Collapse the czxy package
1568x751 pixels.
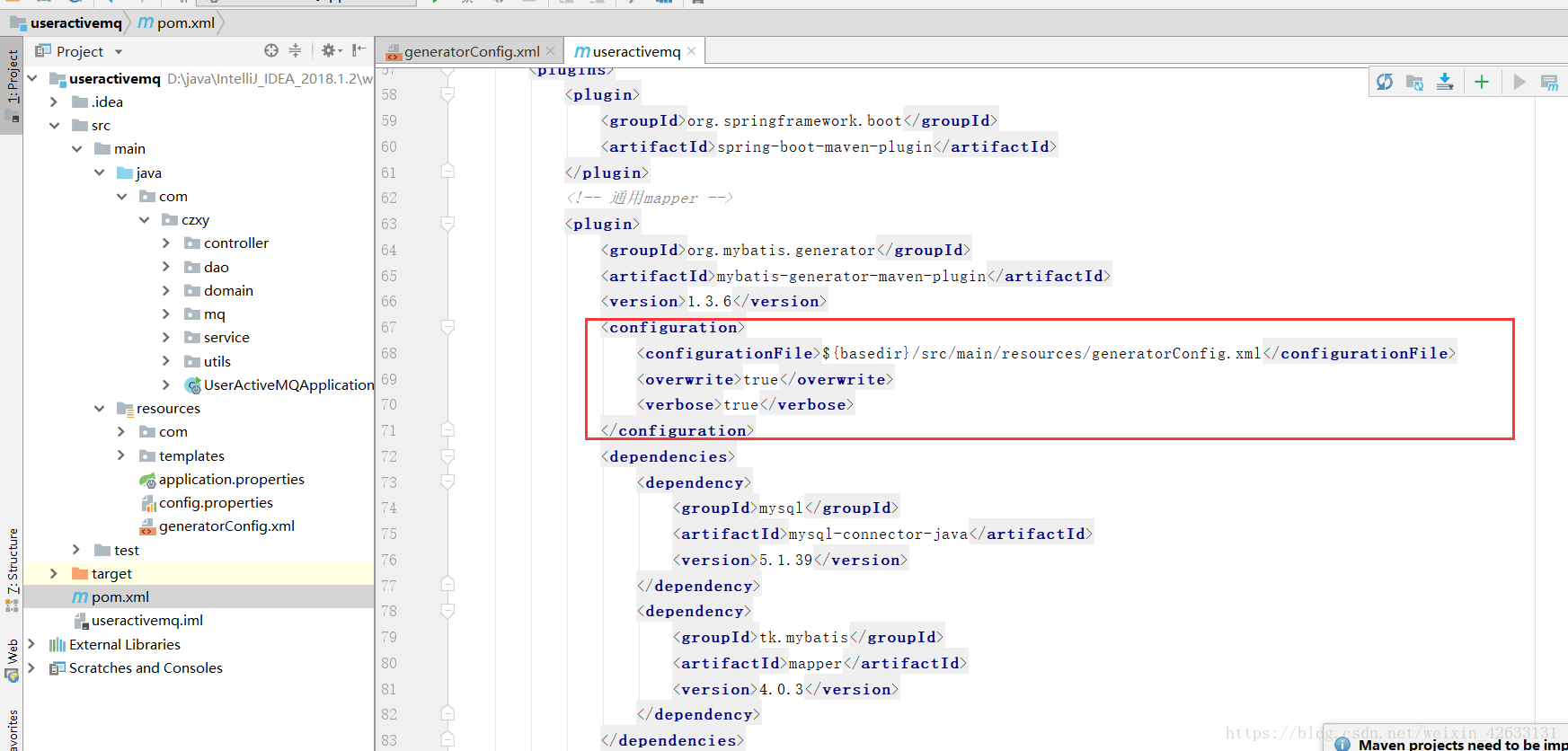point(144,219)
